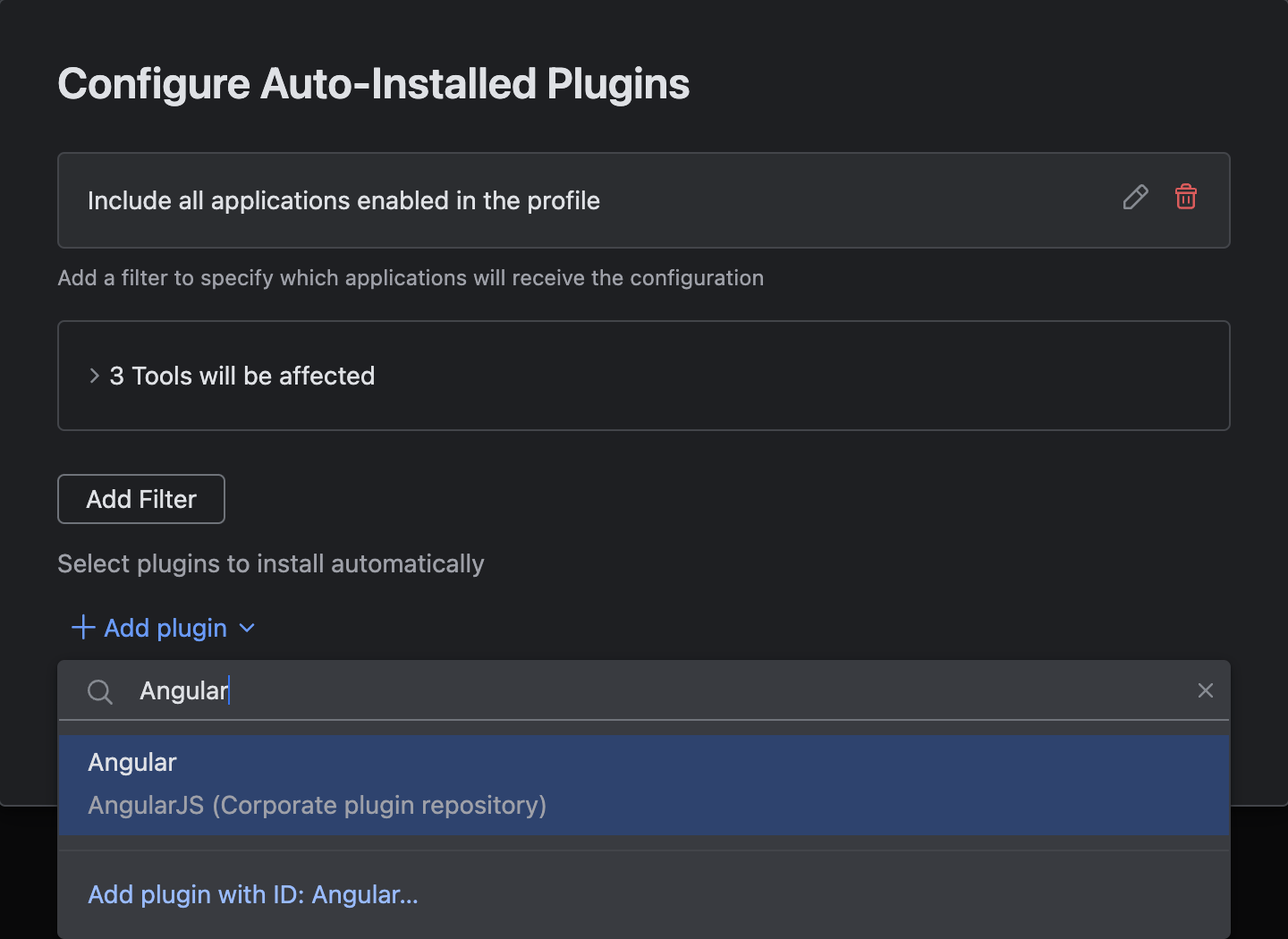Click the chevron before 3 Tools will be affected
This screenshot has height=939, width=1288.
[x=94, y=376]
